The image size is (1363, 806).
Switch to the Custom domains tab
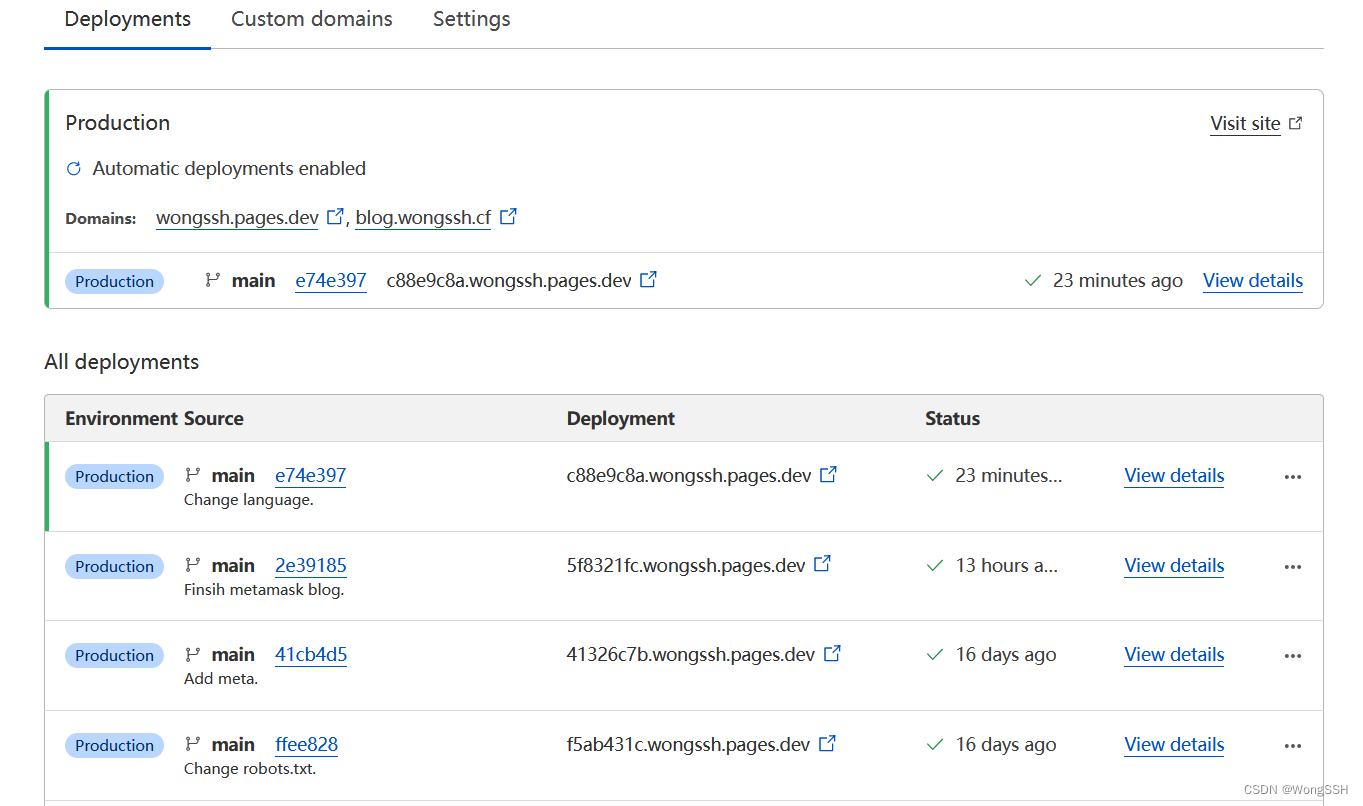[x=312, y=19]
